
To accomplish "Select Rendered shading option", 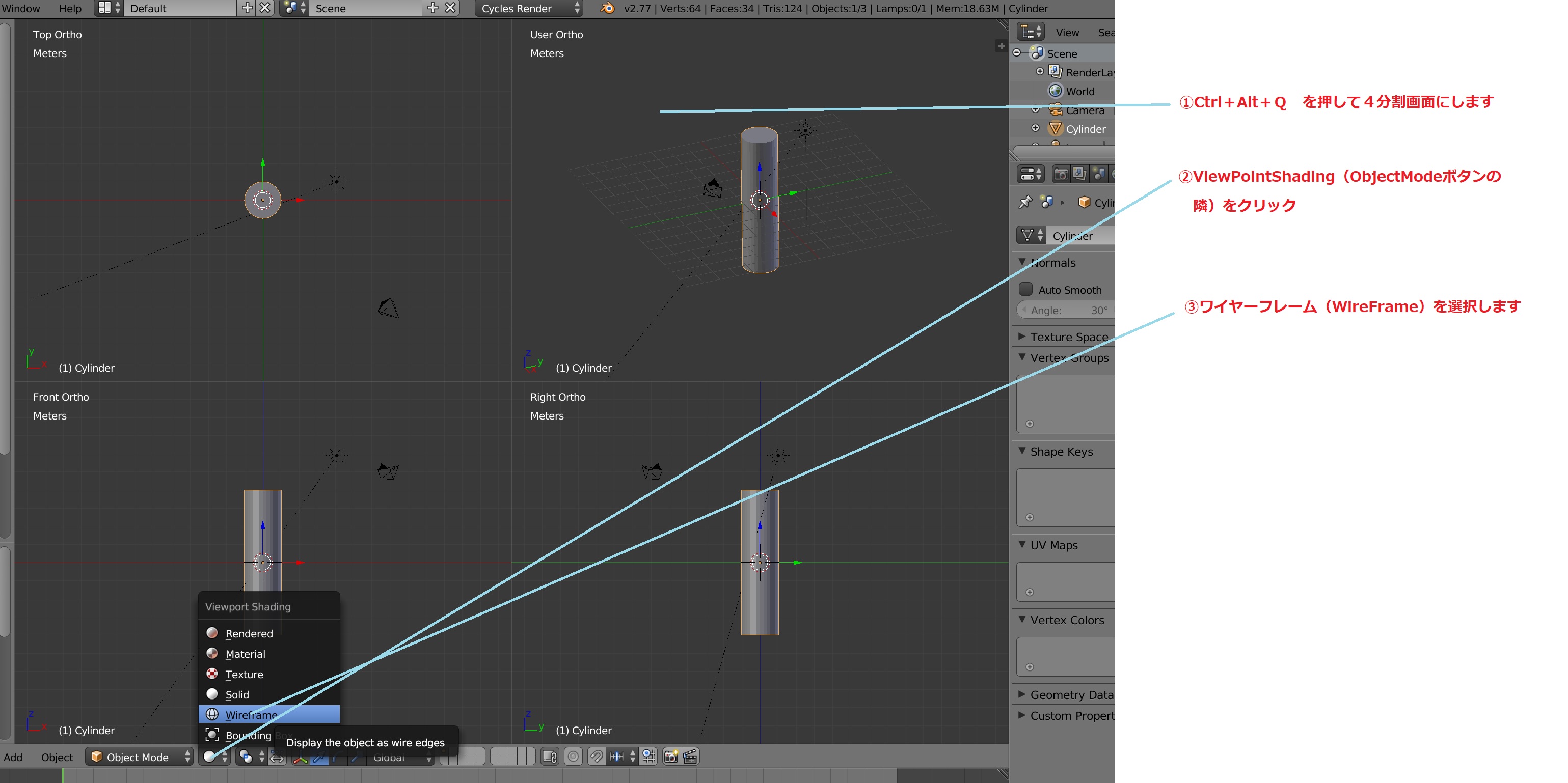I will (x=269, y=633).
